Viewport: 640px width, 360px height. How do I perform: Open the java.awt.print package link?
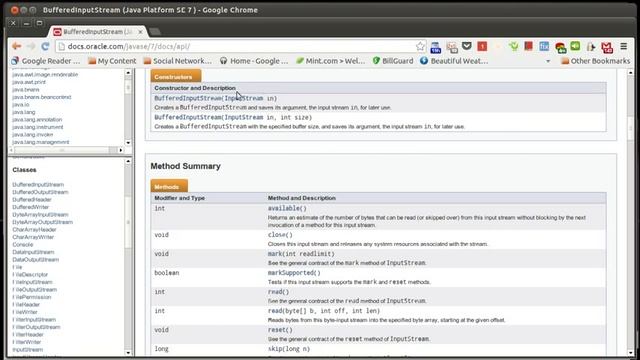29,82
